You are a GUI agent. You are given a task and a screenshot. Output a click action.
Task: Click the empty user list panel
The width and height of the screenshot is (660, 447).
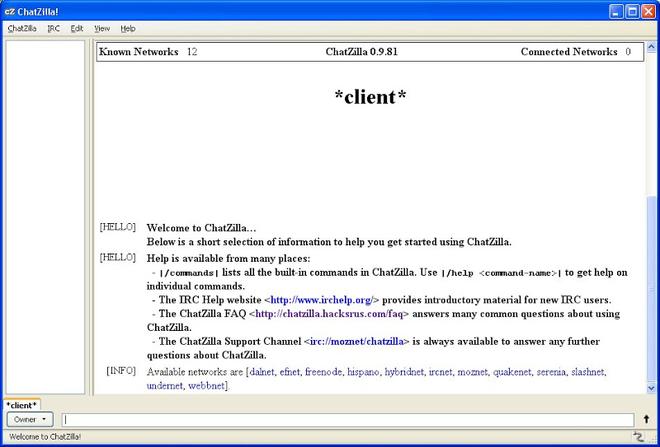(x=45, y=217)
